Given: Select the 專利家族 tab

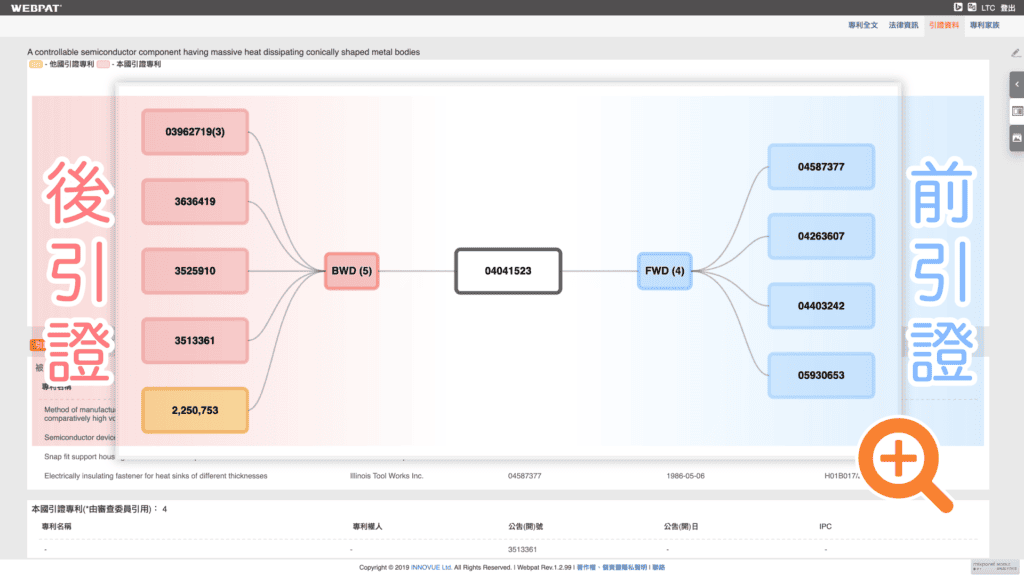Looking at the screenshot, I should click(x=985, y=24).
